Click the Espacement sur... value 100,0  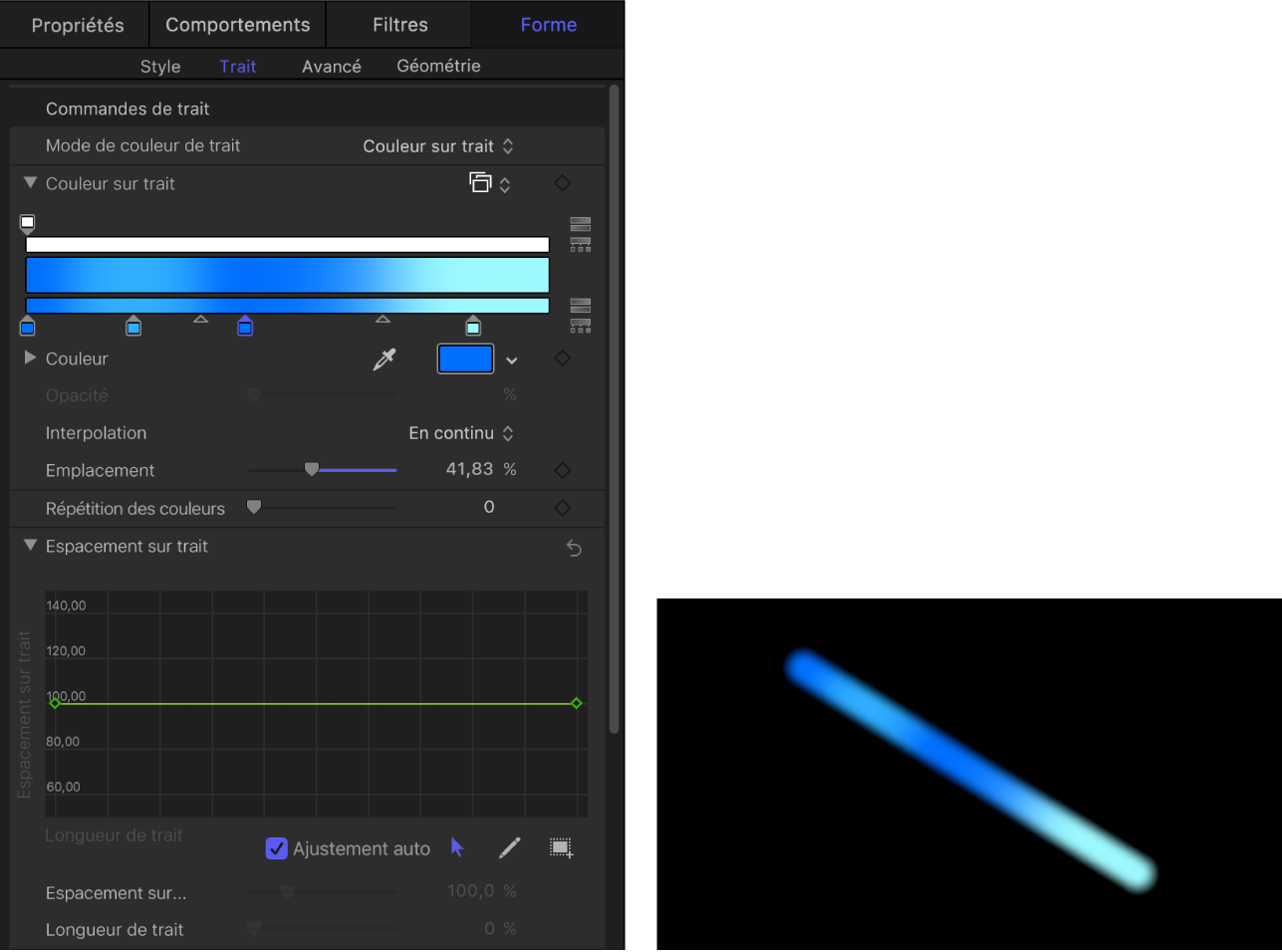[471, 891]
